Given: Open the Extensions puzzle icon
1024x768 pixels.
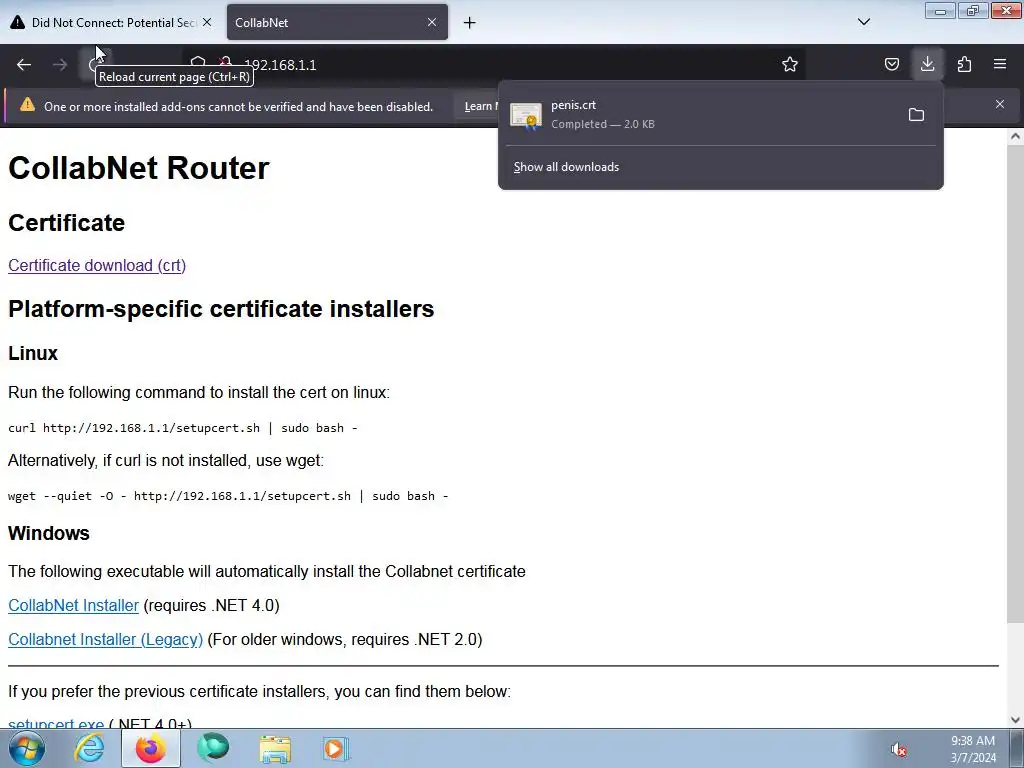Looking at the screenshot, I should (964, 64).
